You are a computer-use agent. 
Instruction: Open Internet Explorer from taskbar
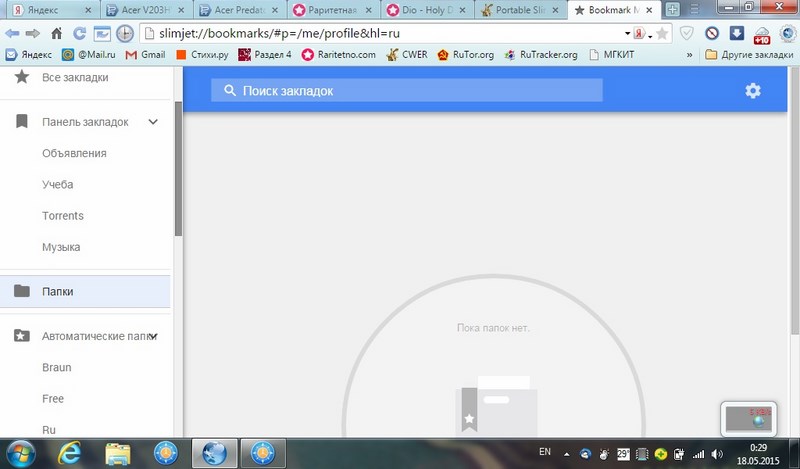(x=71, y=452)
